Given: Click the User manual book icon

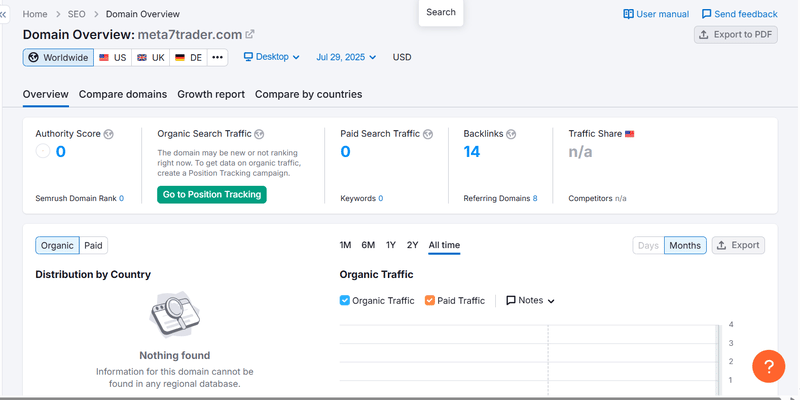Looking at the screenshot, I should click(629, 14).
